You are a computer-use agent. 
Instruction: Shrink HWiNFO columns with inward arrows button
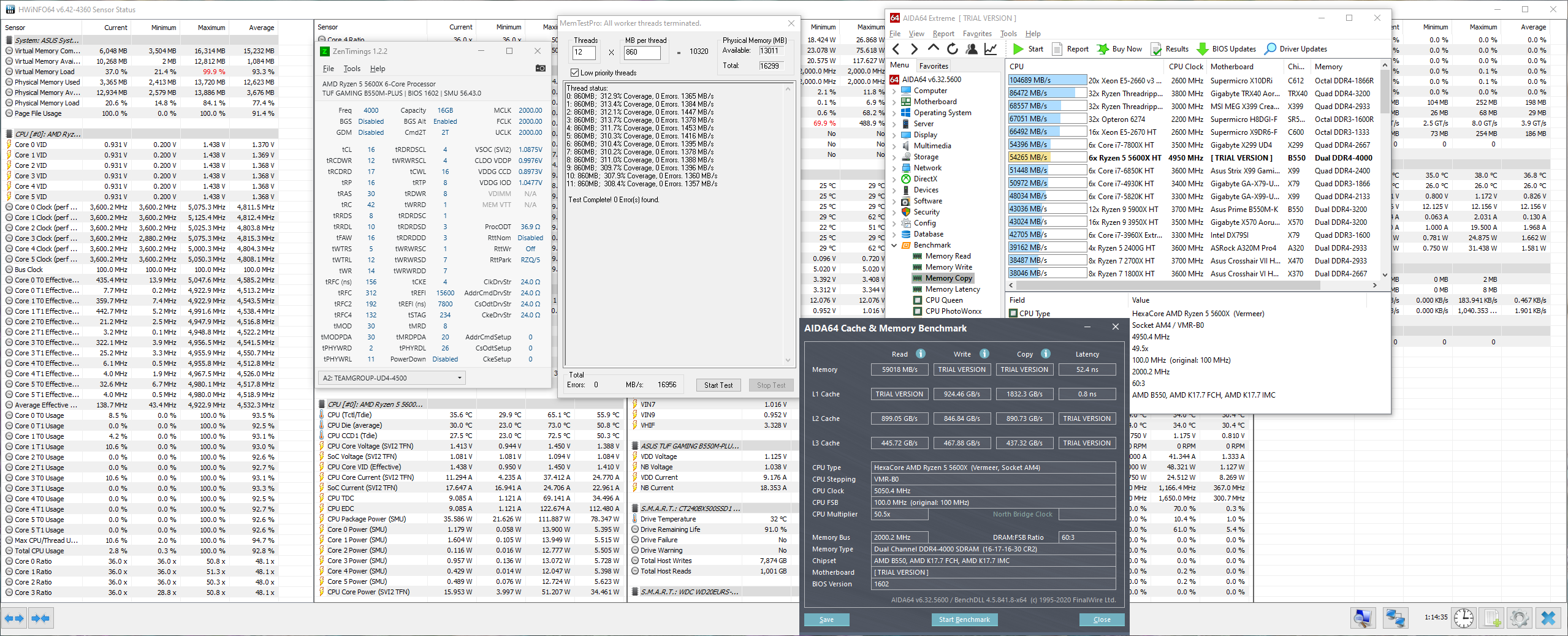tap(40, 618)
